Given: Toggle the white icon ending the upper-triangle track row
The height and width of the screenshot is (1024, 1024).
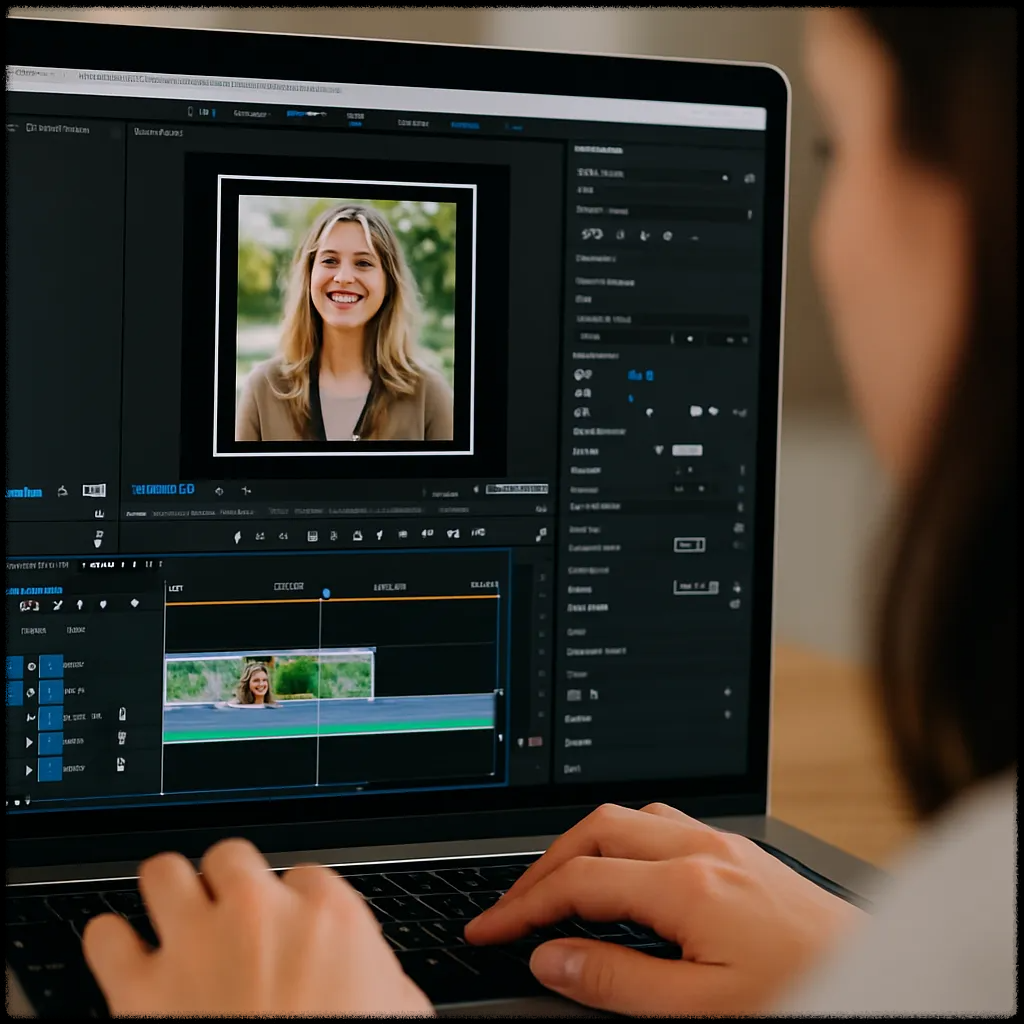Looking at the screenshot, I should pos(121,738).
